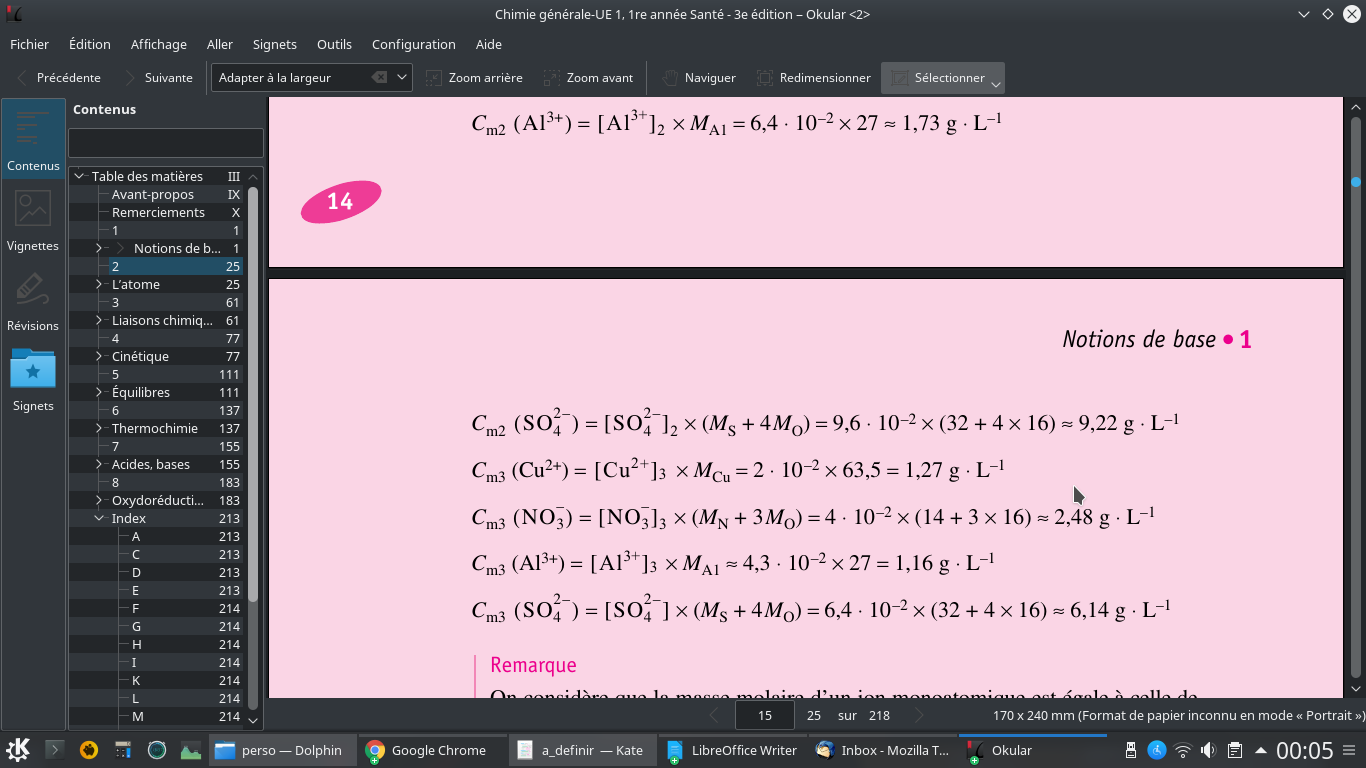Image resolution: width=1366 pixels, height=768 pixels.
Task: Click the document vertical scrollbar handle
Action: pyautogui.click(x=1356, y=182)
